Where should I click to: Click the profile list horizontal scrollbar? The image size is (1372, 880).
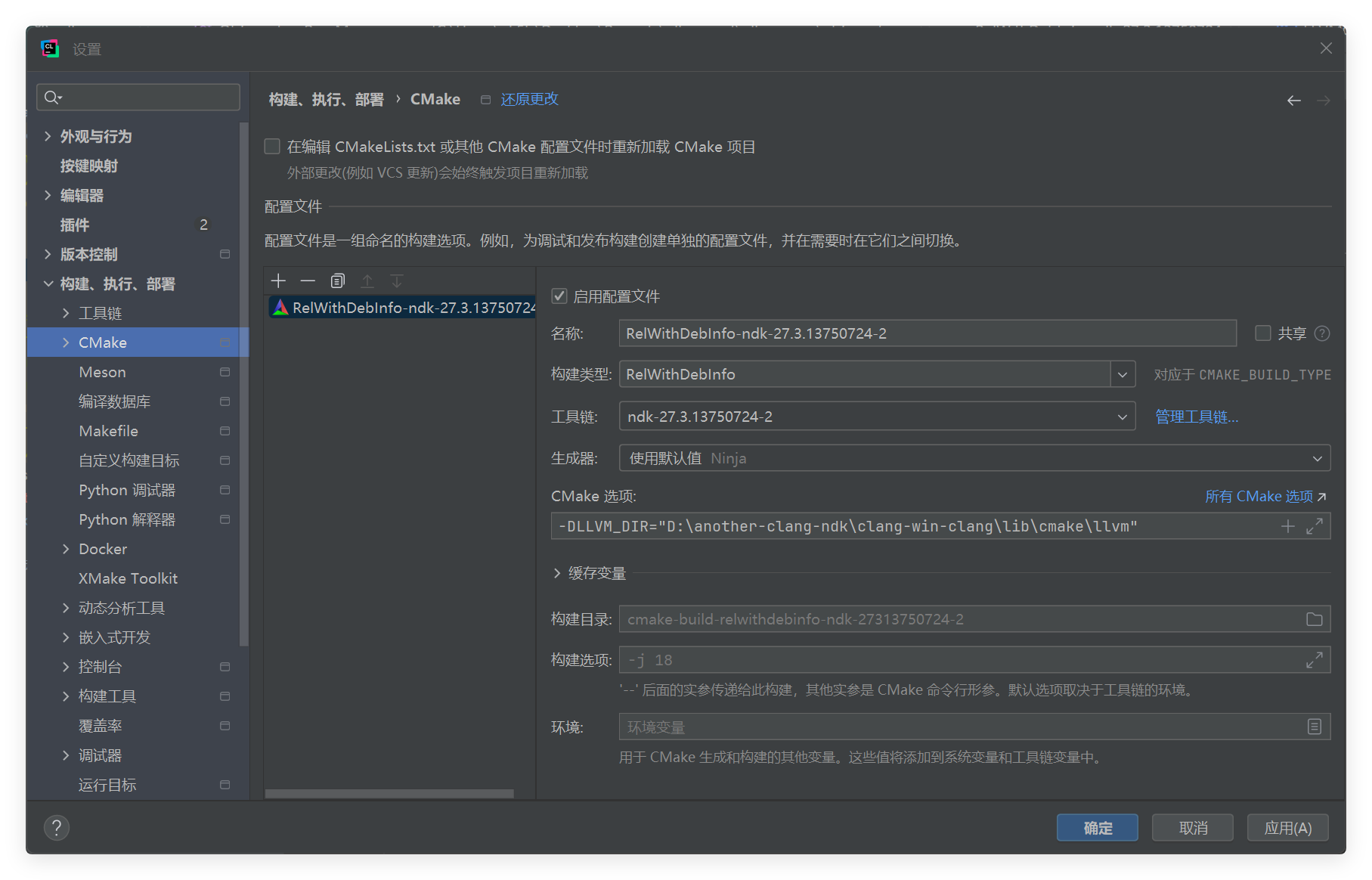(x=389, y=794)
